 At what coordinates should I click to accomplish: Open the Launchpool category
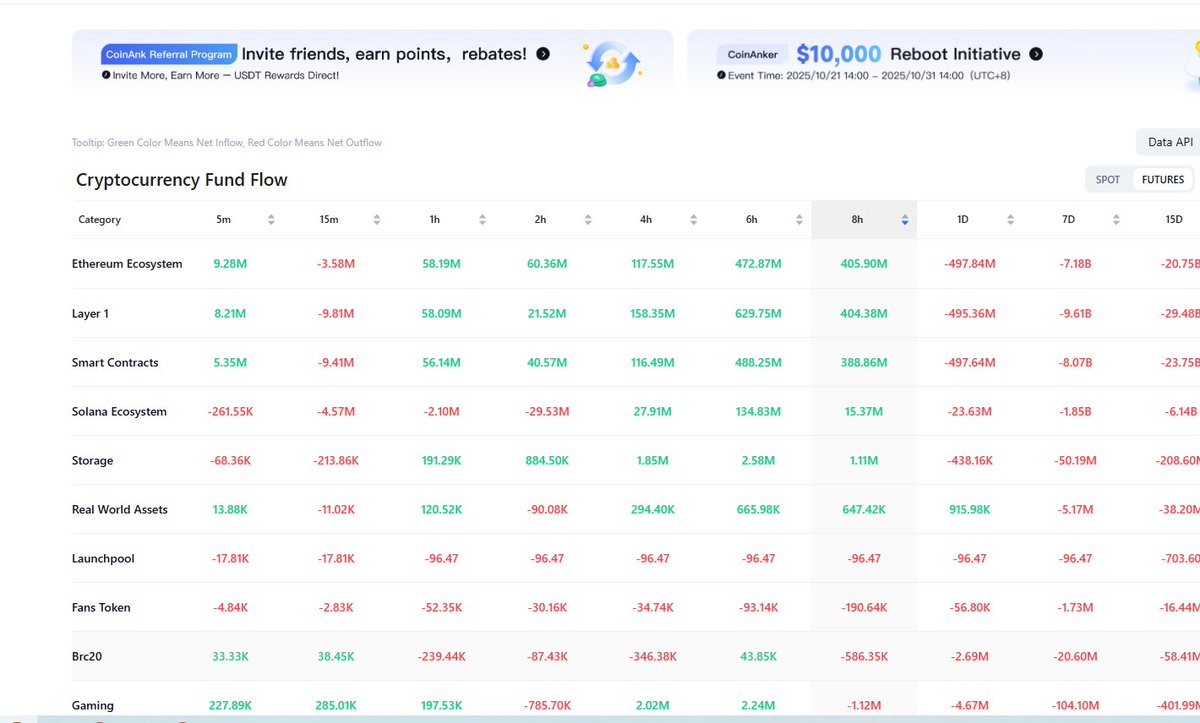click(x=103, y=559)
